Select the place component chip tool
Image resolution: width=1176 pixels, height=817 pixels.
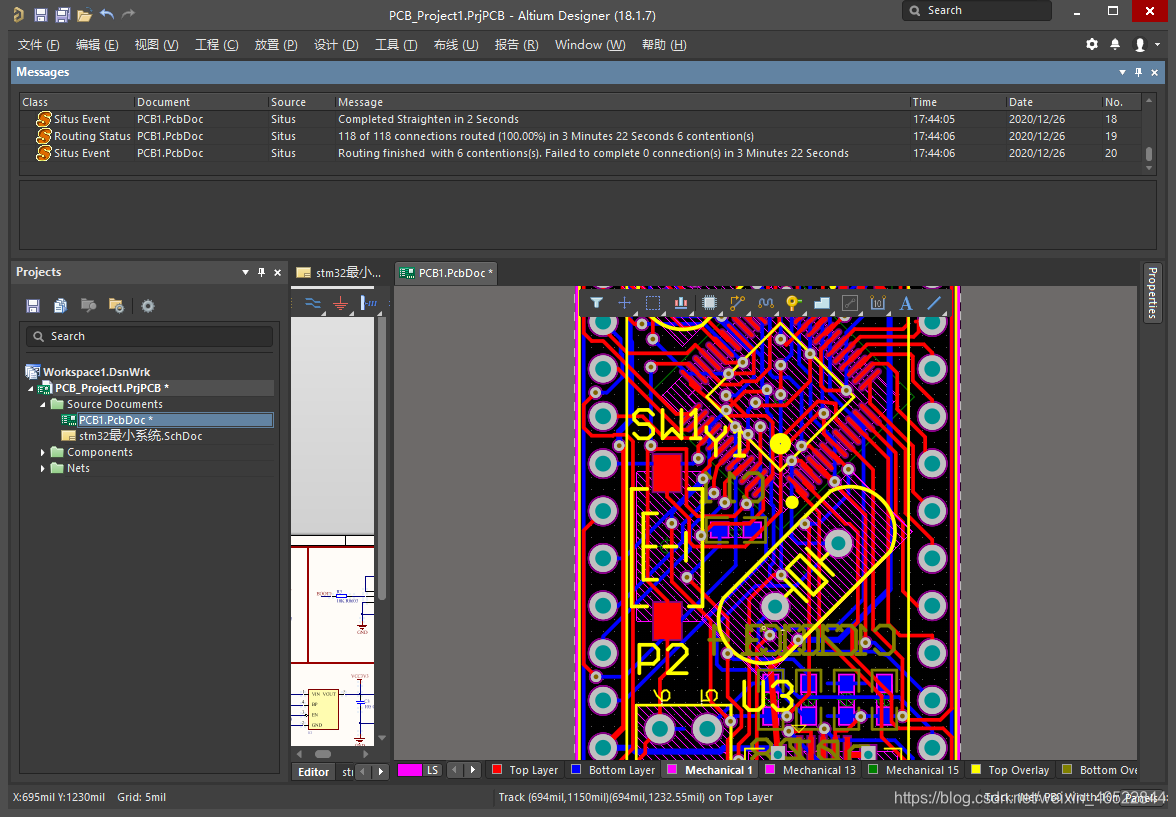tap(710, 303)
